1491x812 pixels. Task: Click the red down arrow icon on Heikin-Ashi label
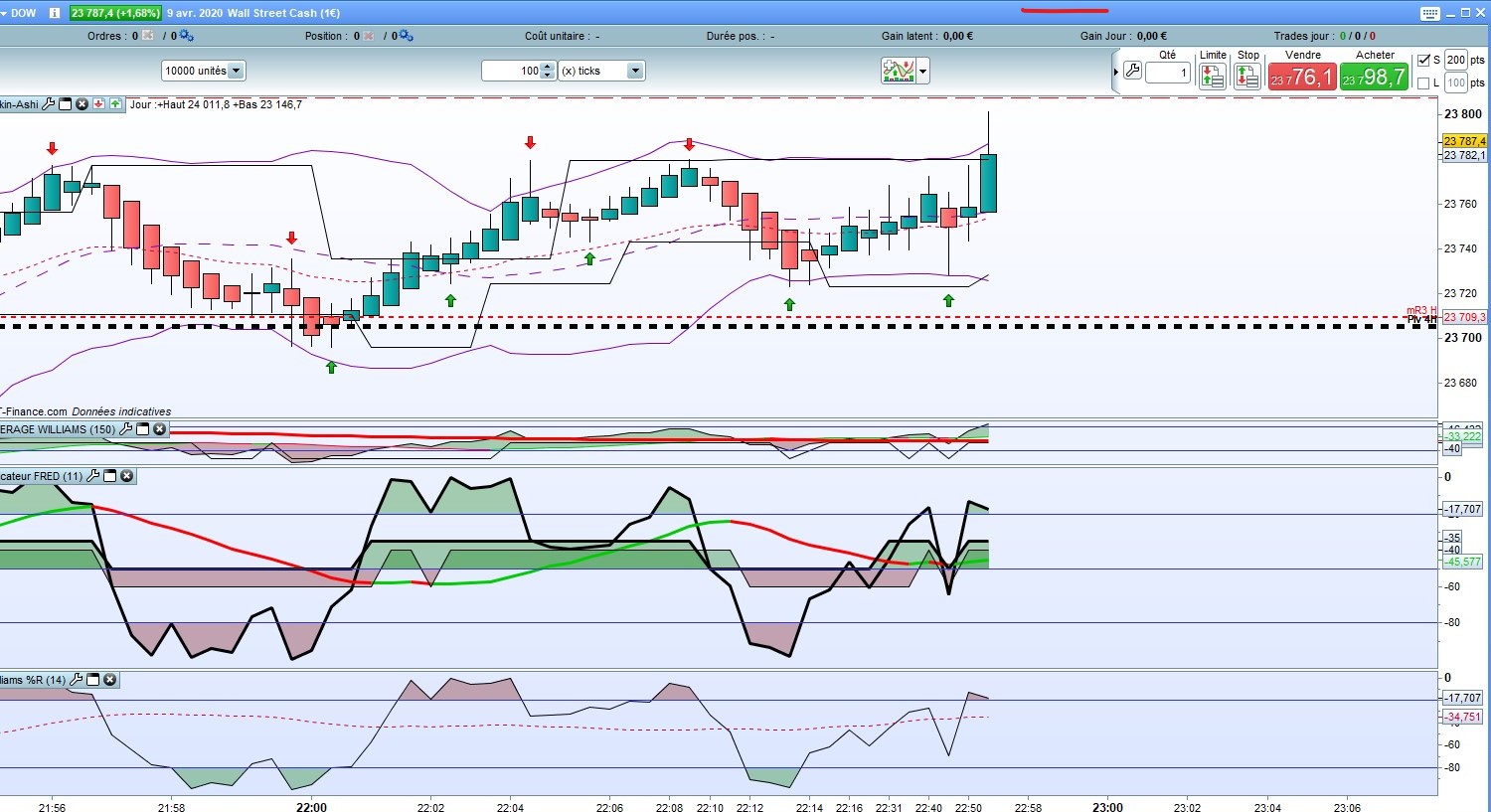(x=99, y=103)
